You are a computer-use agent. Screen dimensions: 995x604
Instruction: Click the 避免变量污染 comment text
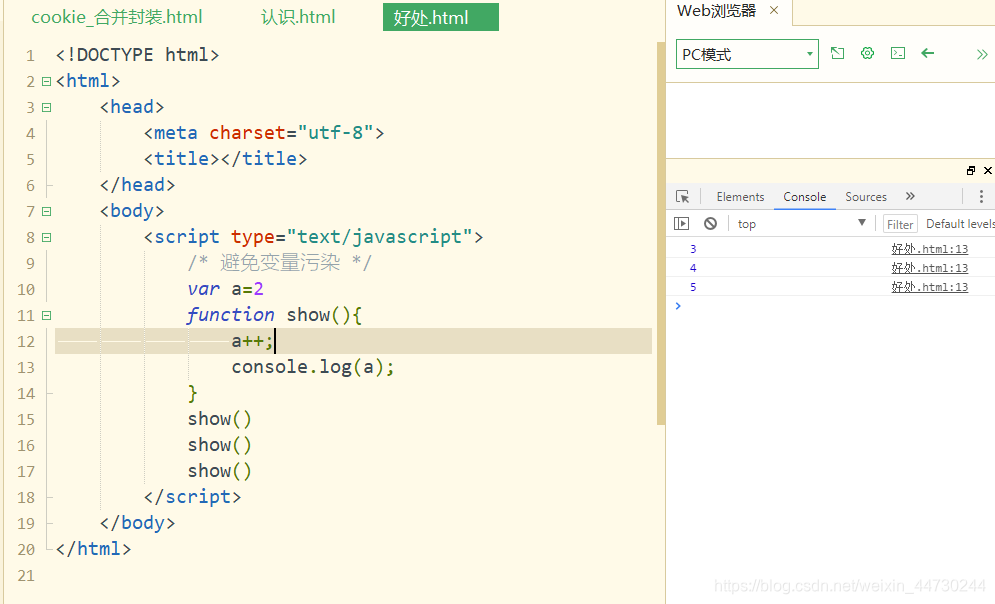click(x=280, y=263)
